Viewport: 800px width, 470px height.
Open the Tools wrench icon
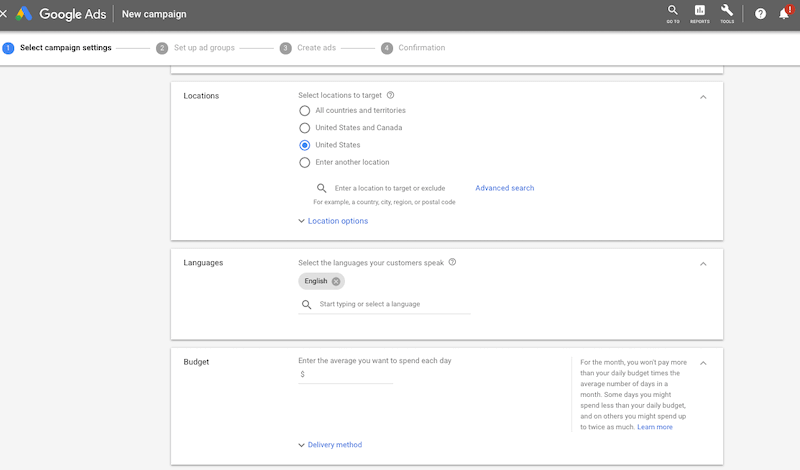pos(727,14)
